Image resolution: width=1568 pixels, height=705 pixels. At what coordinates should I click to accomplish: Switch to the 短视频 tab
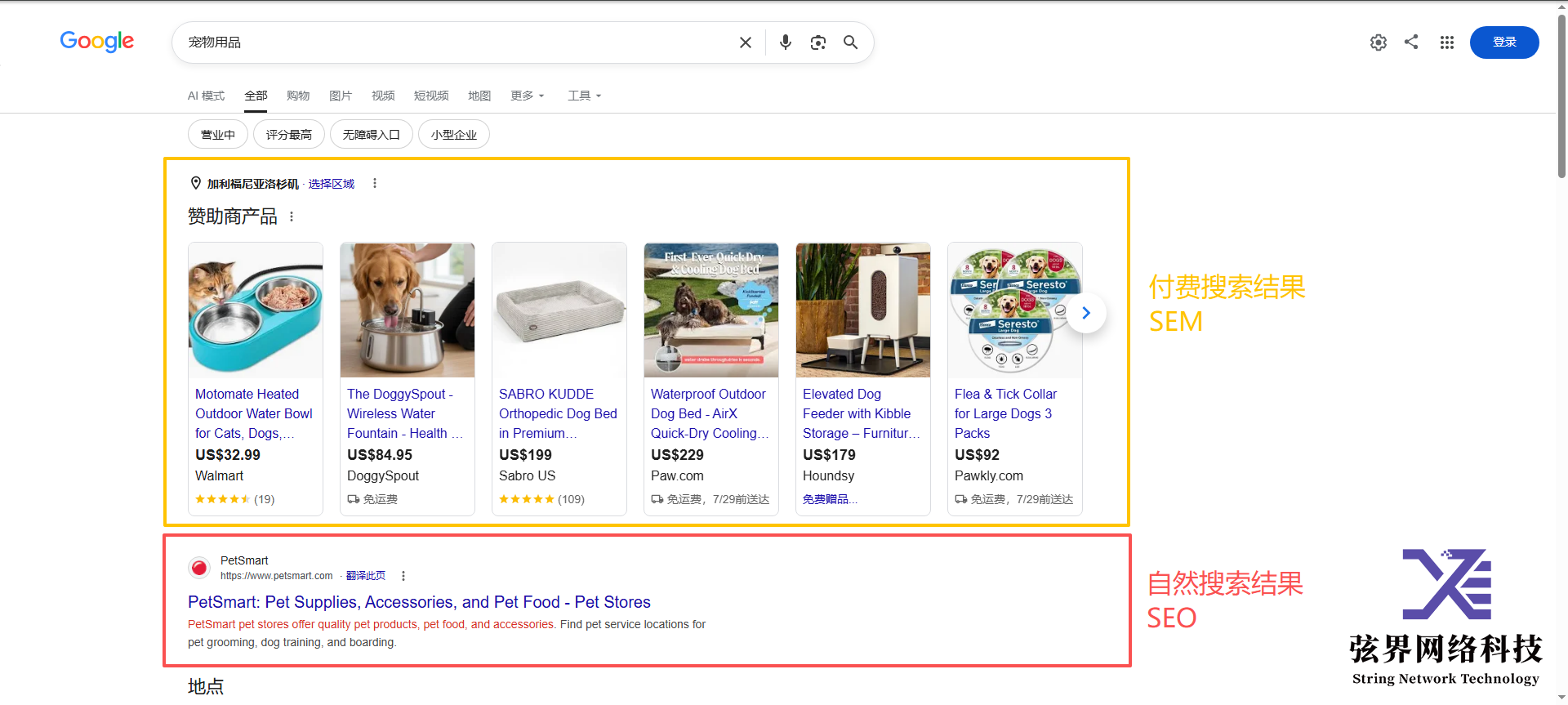[431, 96]
